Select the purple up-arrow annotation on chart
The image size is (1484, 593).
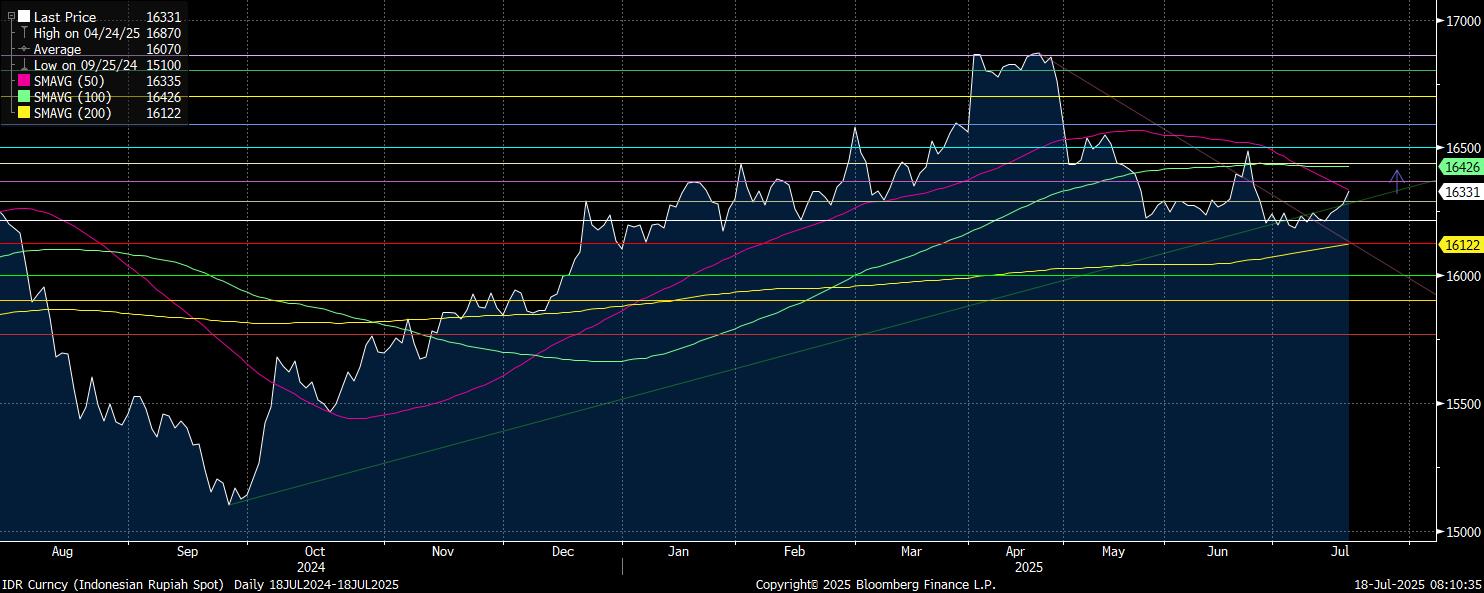(1397, 180)
